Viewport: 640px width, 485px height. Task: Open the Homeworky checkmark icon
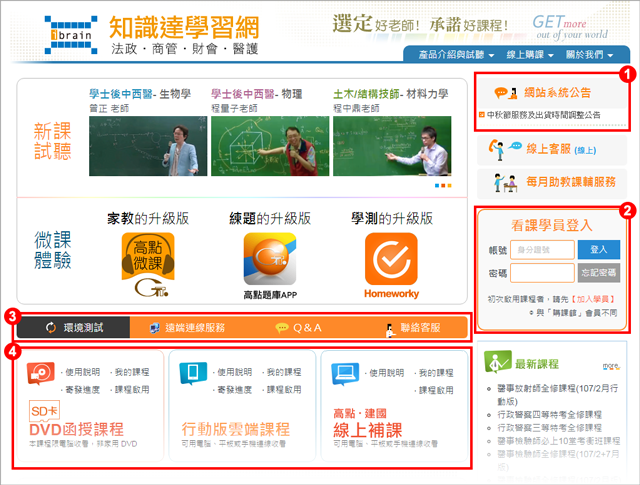point(391,259)
